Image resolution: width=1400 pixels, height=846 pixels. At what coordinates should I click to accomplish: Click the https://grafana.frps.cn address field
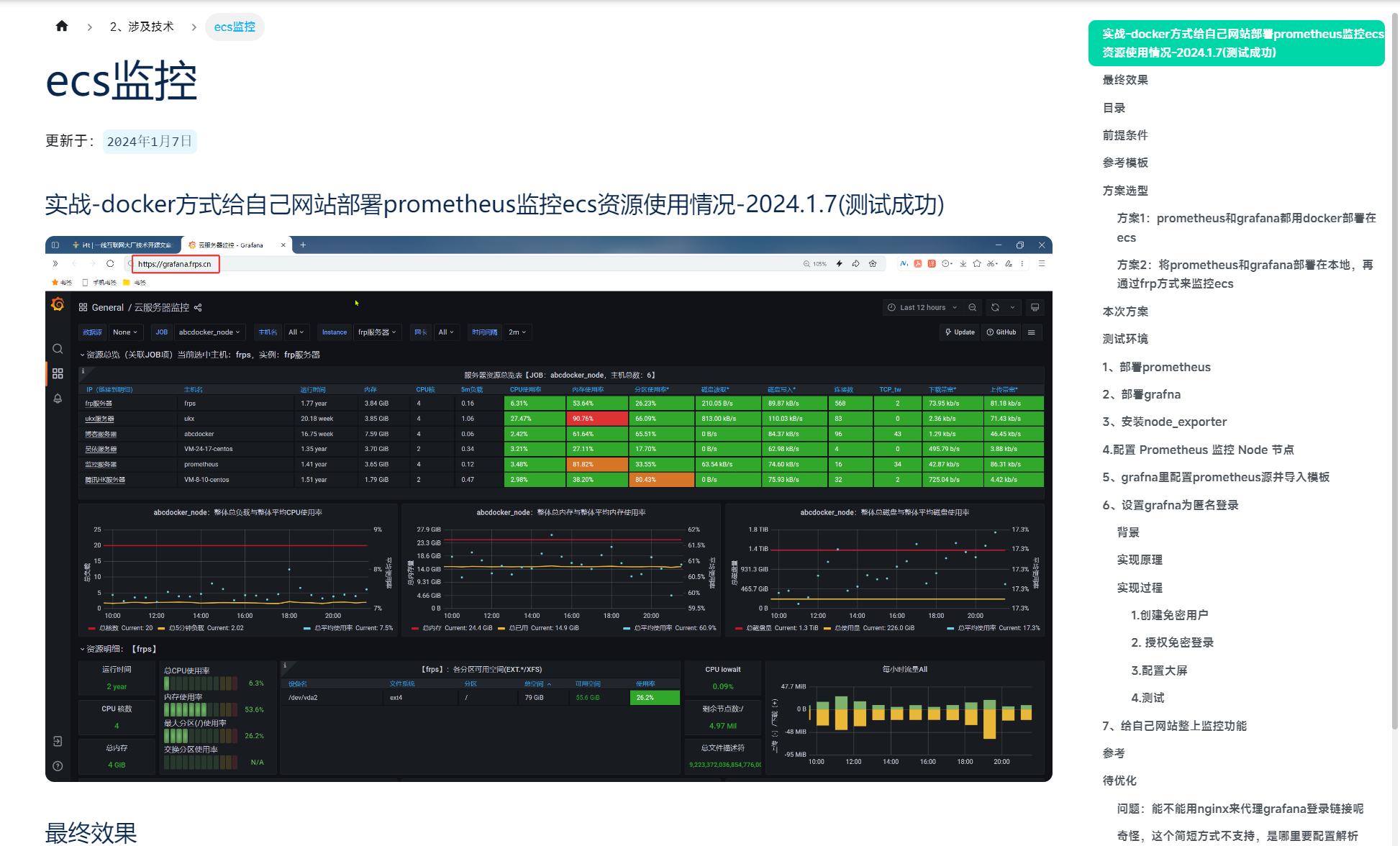175,264
